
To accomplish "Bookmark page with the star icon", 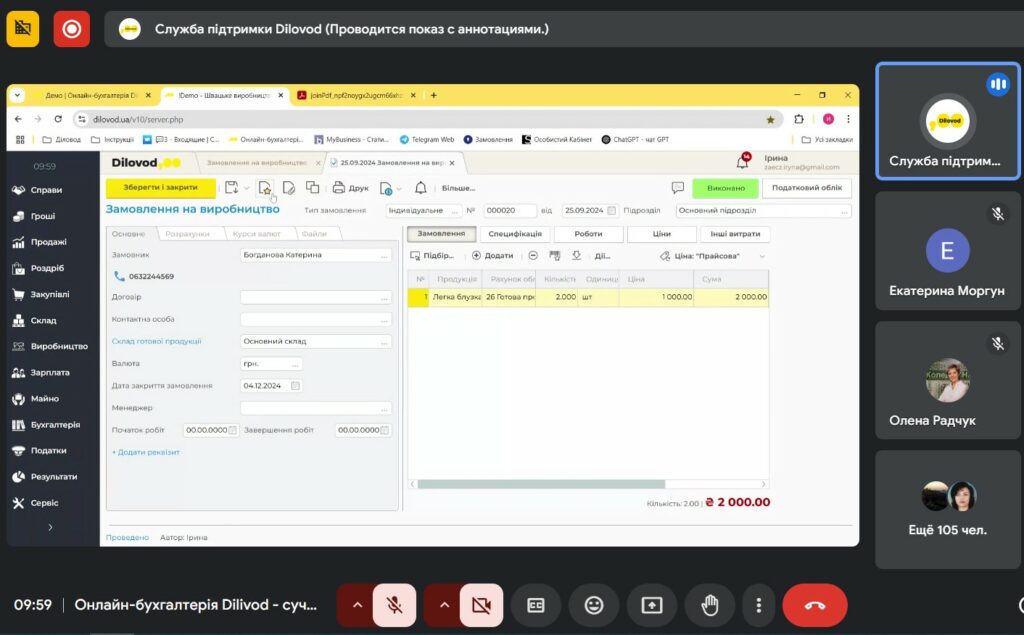I will (x=771, y=120).
